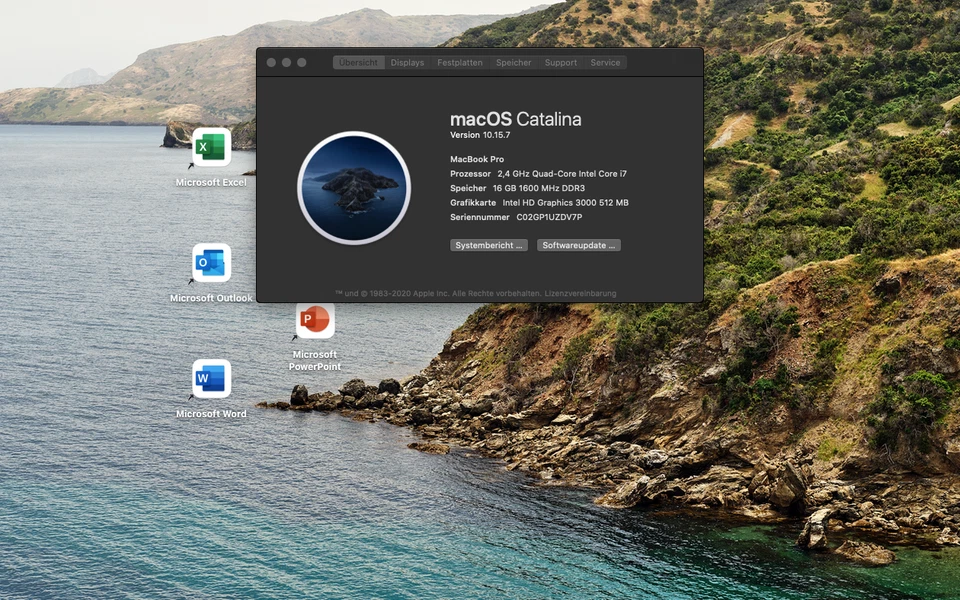
Task: Select the Microsoft PowerPoint desktop icon
Action: point(315,322)
